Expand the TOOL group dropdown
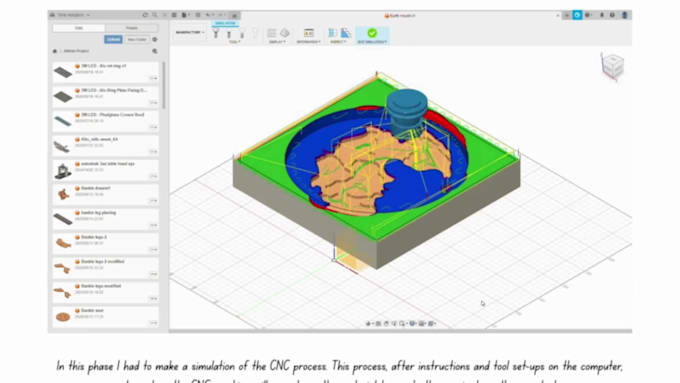This screenshot has height=383, width=680. tap(235, 42)
